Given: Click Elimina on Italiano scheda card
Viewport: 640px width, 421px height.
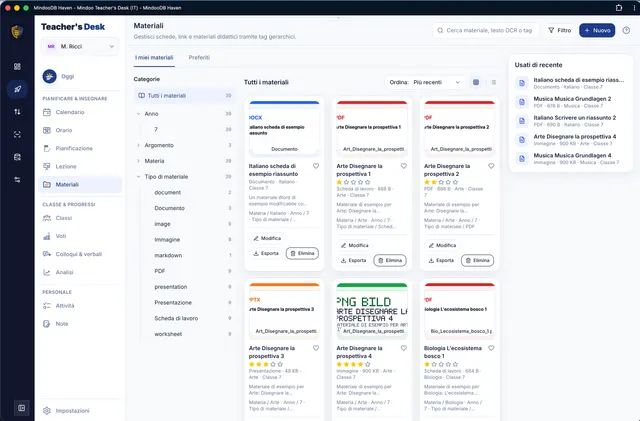Looking at the screenshot, I should [x=302, y=253].
